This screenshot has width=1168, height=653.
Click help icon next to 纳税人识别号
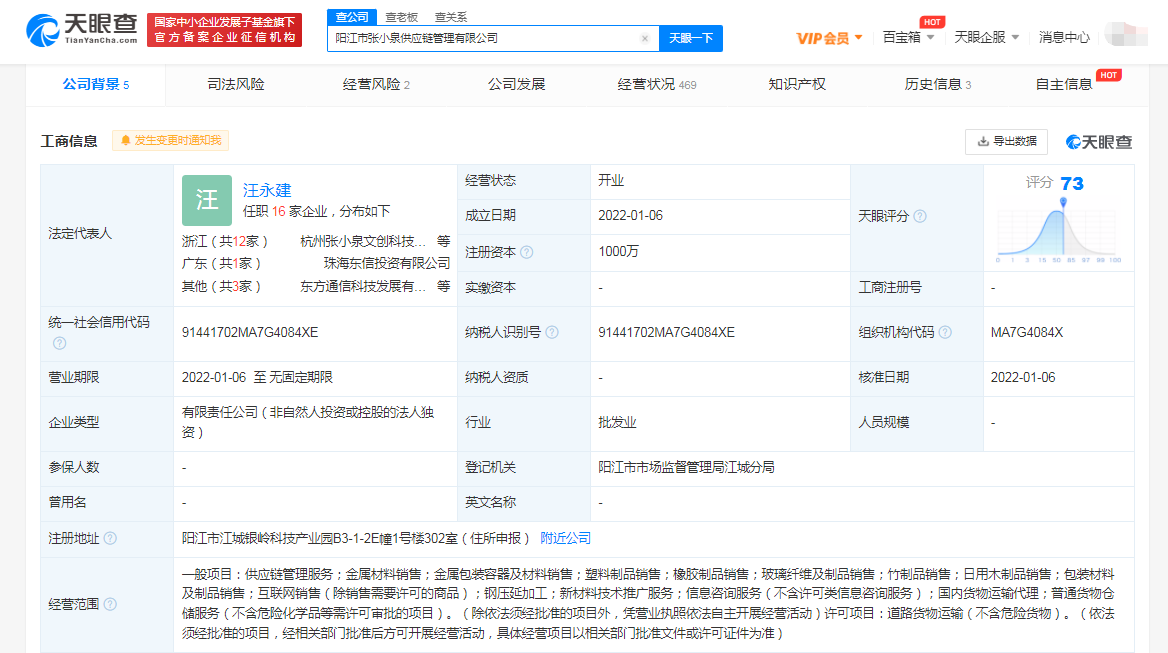(x=552, y=332)
